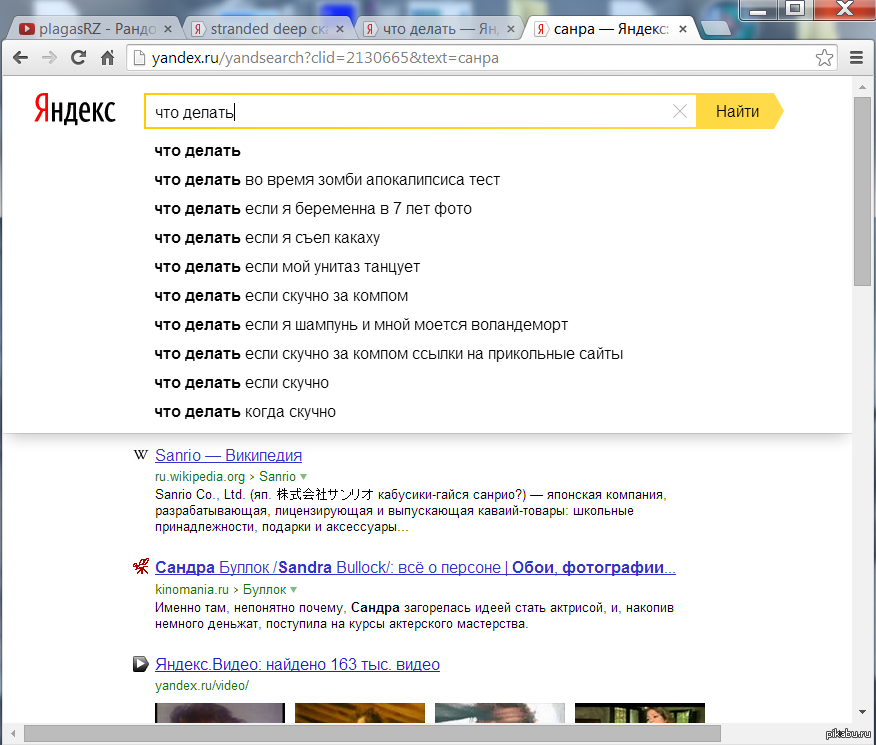The image size is (876, 745).
Task: Open fourth video thumbnail
Action: click(640, 713)
